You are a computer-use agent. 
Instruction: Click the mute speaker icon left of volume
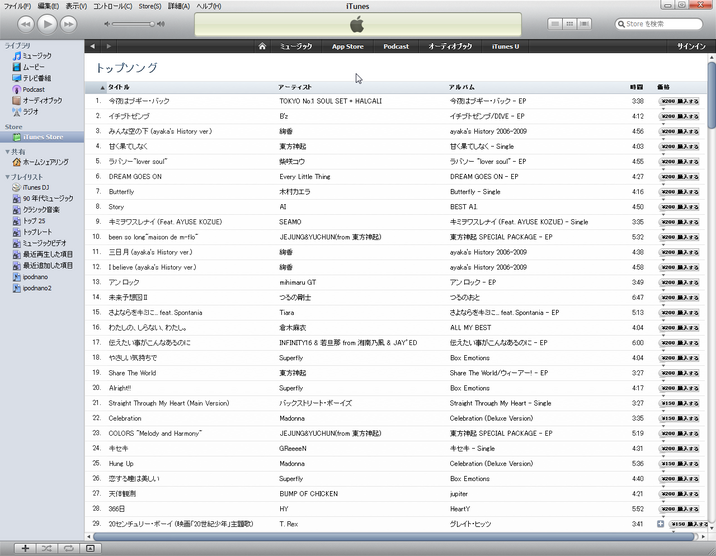(x=107, y=24)
